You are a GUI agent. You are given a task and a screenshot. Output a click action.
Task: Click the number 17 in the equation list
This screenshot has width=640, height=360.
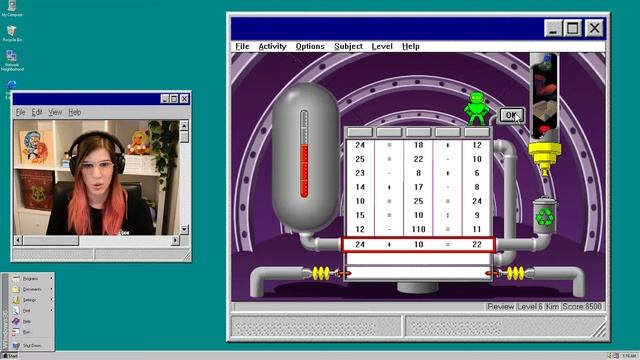tap(418, 187)
